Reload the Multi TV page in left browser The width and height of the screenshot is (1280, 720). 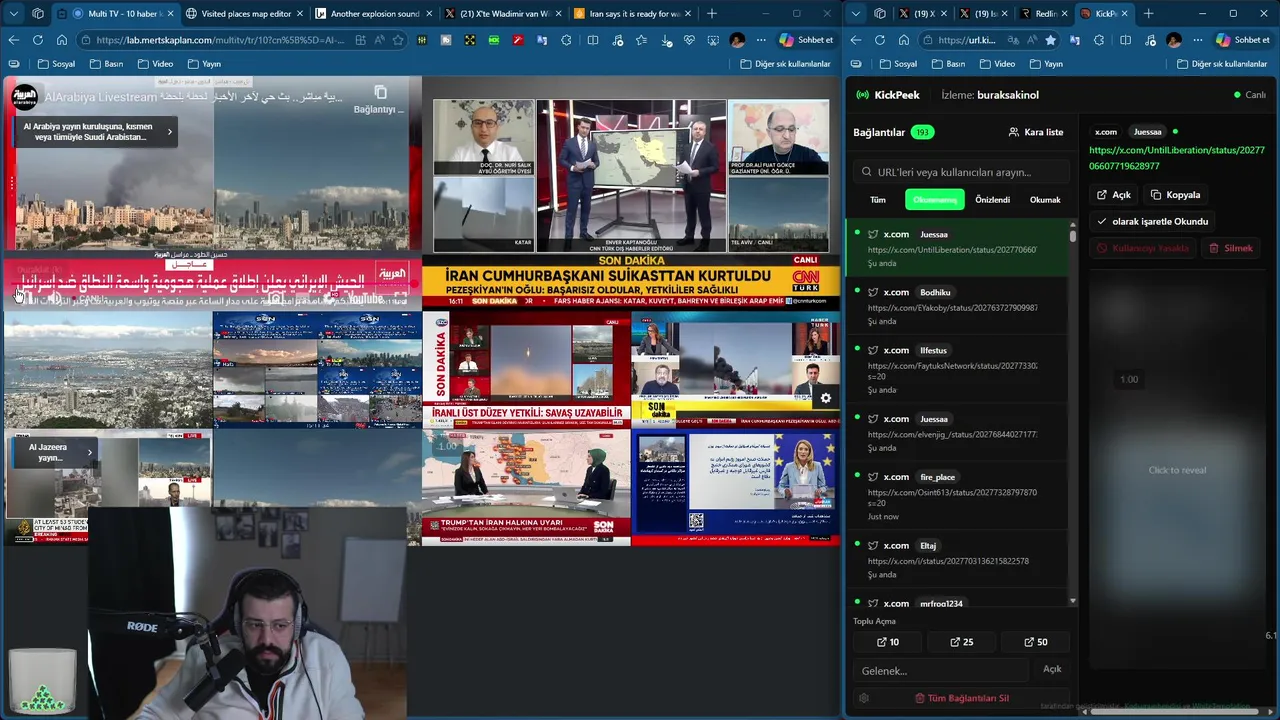tap(37, 40)
